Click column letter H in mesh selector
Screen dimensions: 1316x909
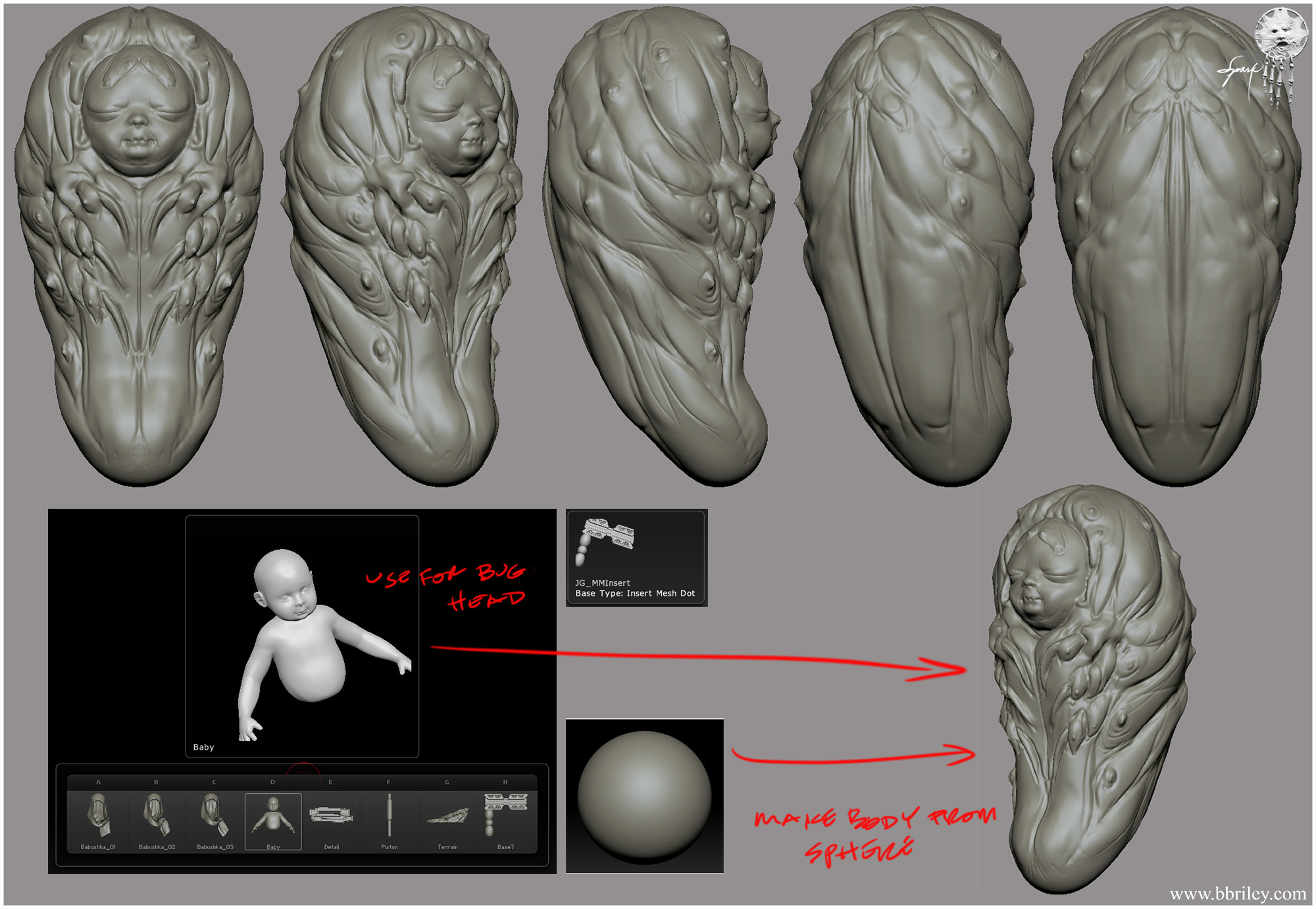(x=505, y=782)
